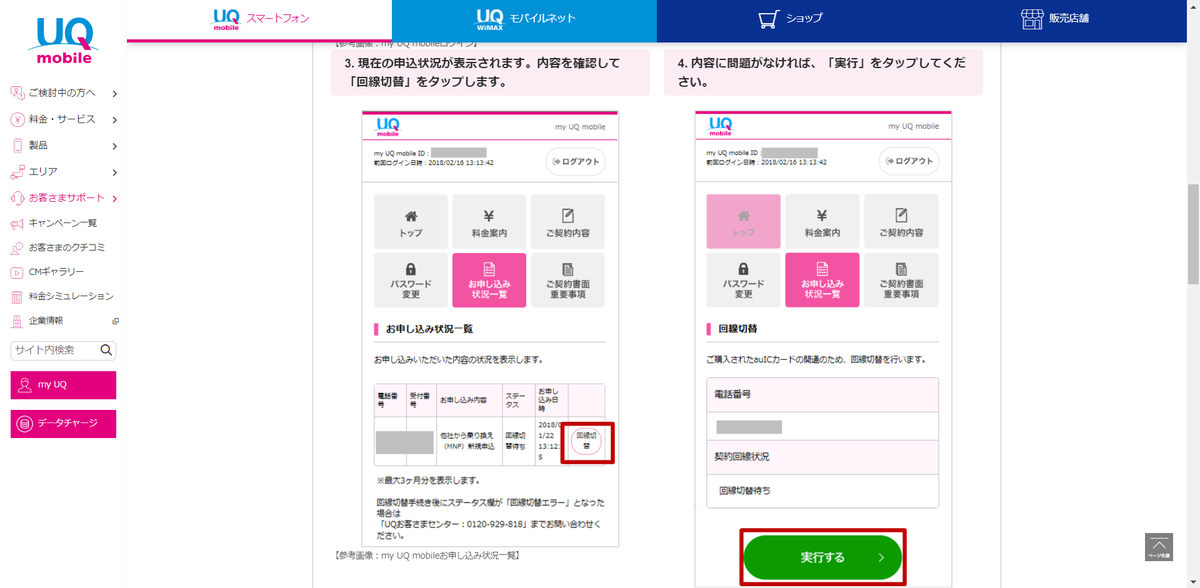Expand the 料金・サービス chevron
Screen dimensions: 1200x588
[x=115, y=120]
